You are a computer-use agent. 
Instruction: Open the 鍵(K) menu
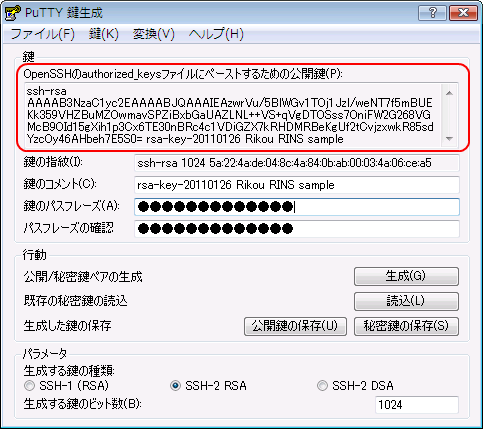104,34
